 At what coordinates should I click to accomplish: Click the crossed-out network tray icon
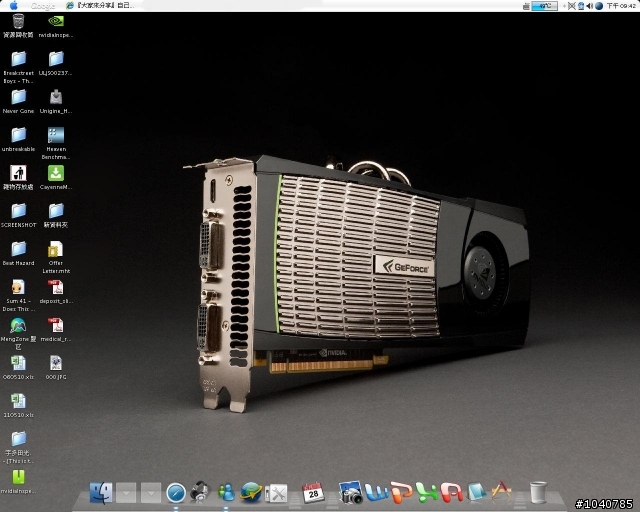pos(571,6)
